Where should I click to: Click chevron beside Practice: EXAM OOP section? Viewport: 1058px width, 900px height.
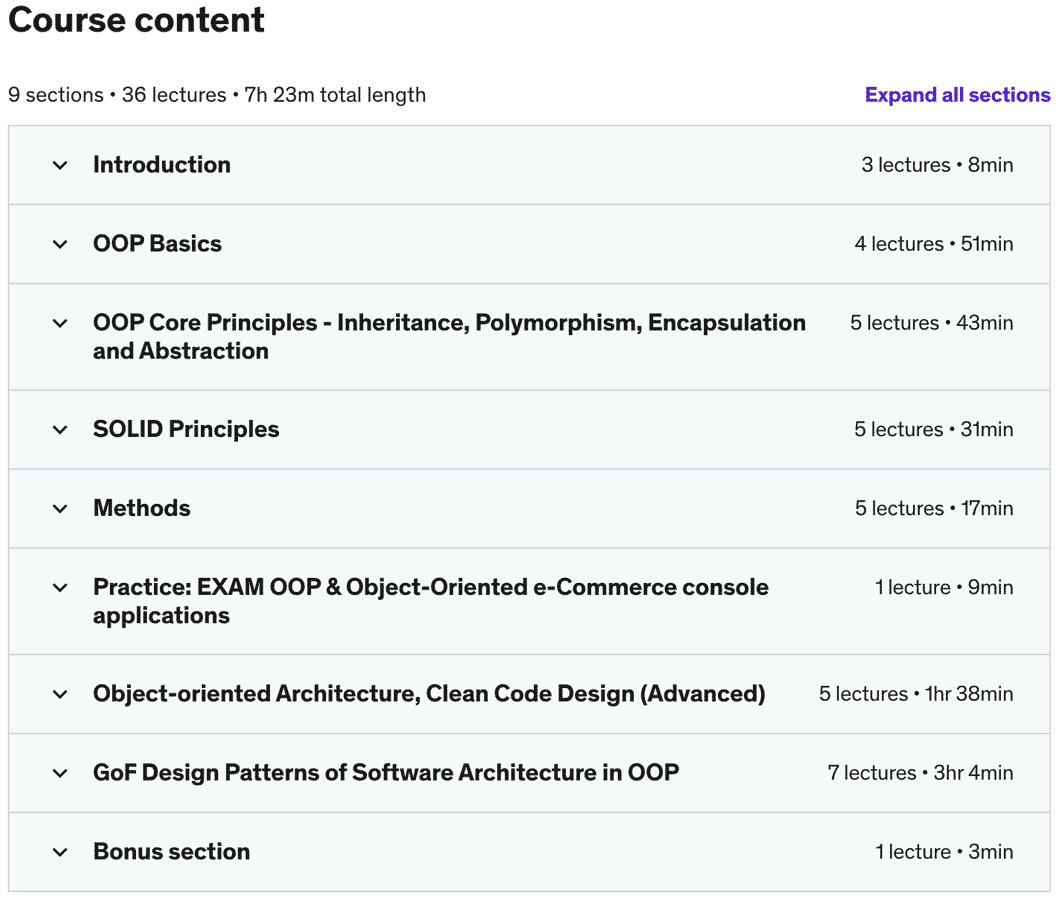click(60, 588)
